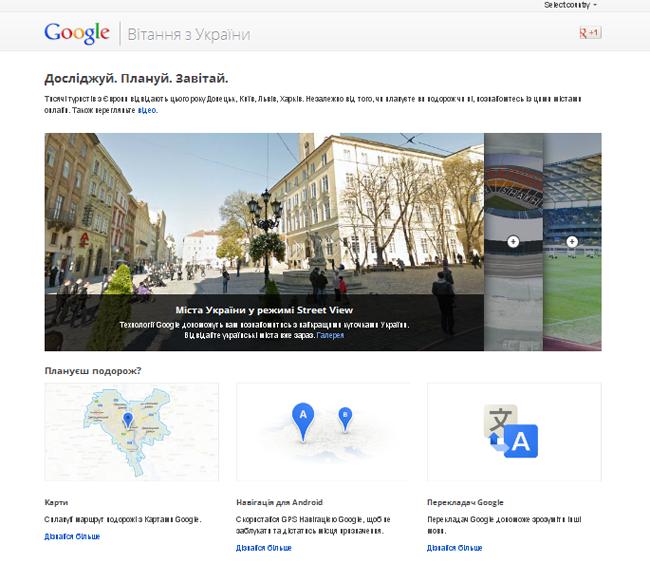Open learn more link under Навігація для Android
Screen dimensions: 650x563
[264, 548]
